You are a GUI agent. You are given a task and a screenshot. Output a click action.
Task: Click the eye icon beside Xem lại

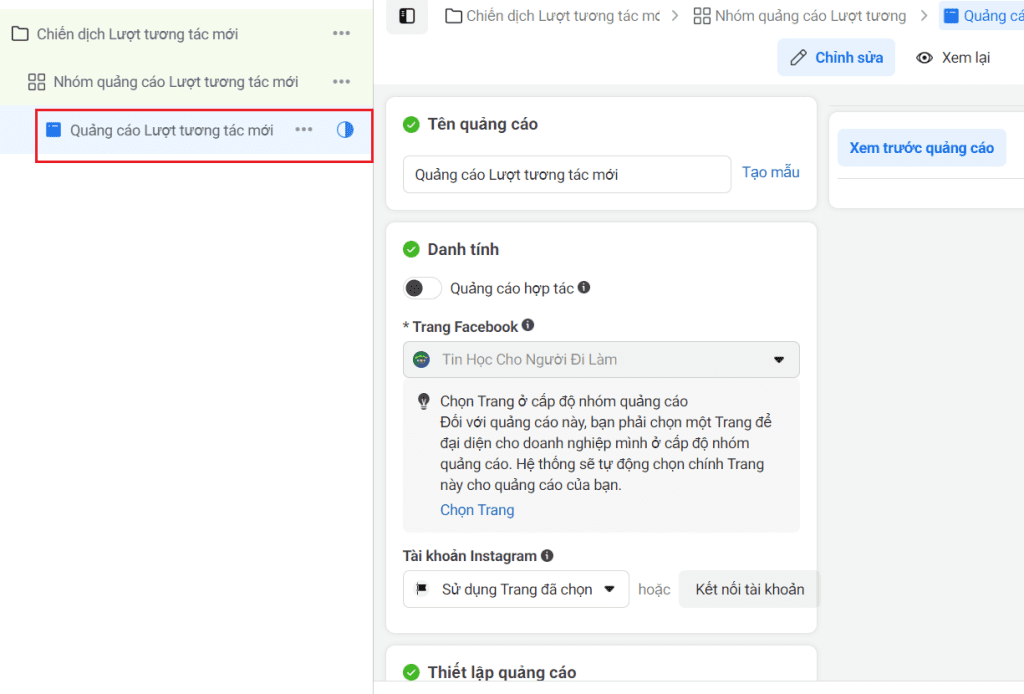click(x=924, y=57)
